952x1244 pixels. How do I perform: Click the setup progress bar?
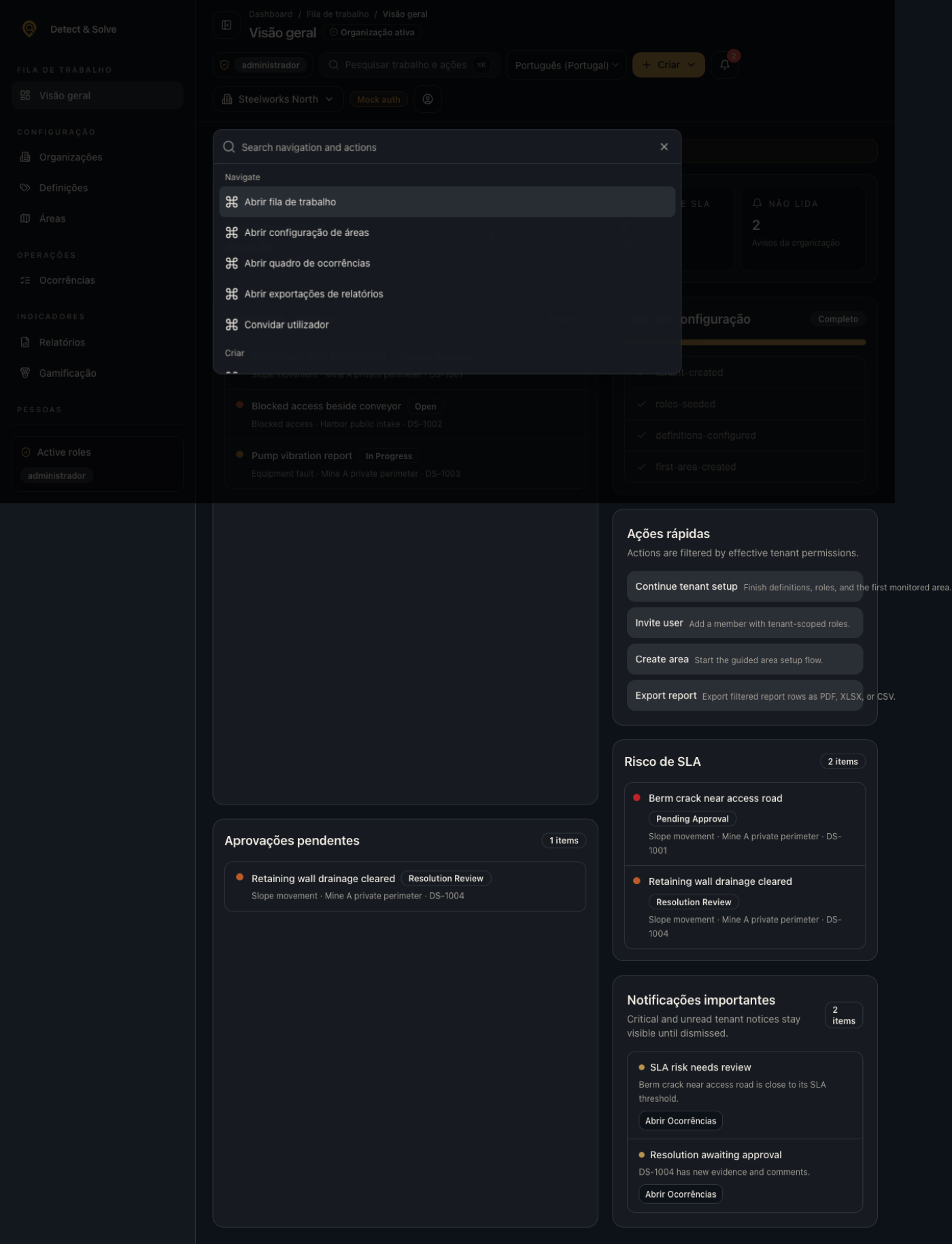coord(745,342)
